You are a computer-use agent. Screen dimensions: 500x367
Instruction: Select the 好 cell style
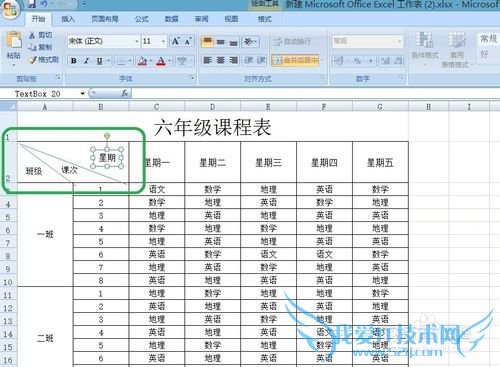point(489,54)
